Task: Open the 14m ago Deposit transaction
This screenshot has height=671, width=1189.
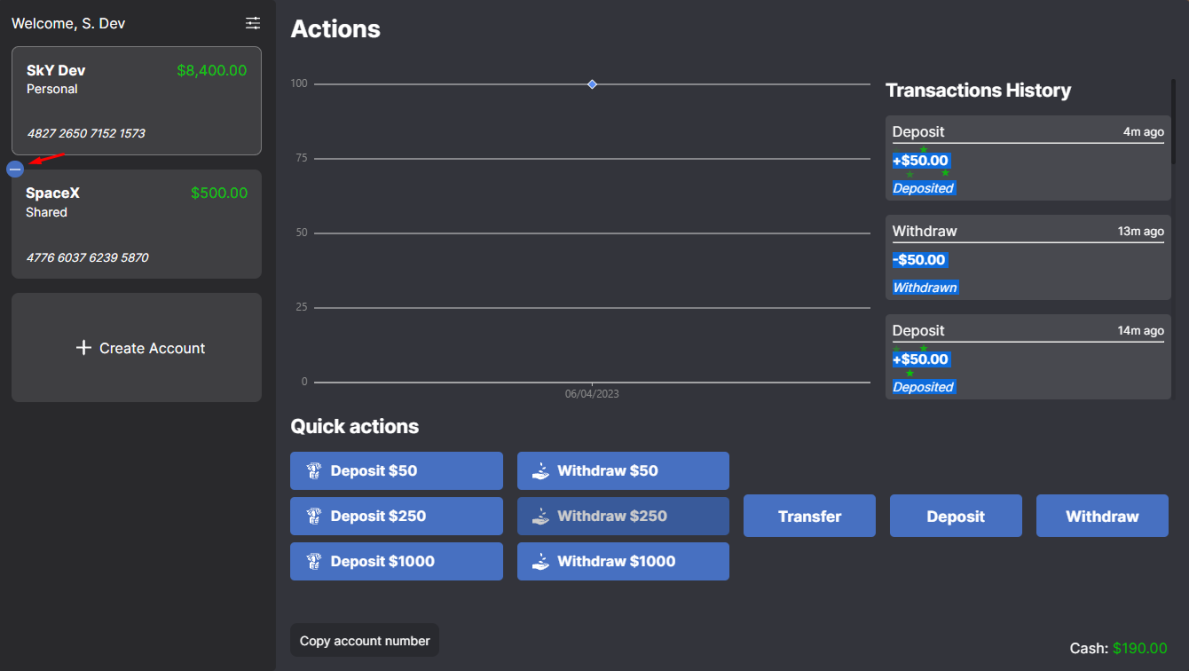Action: click(1027, 357)
